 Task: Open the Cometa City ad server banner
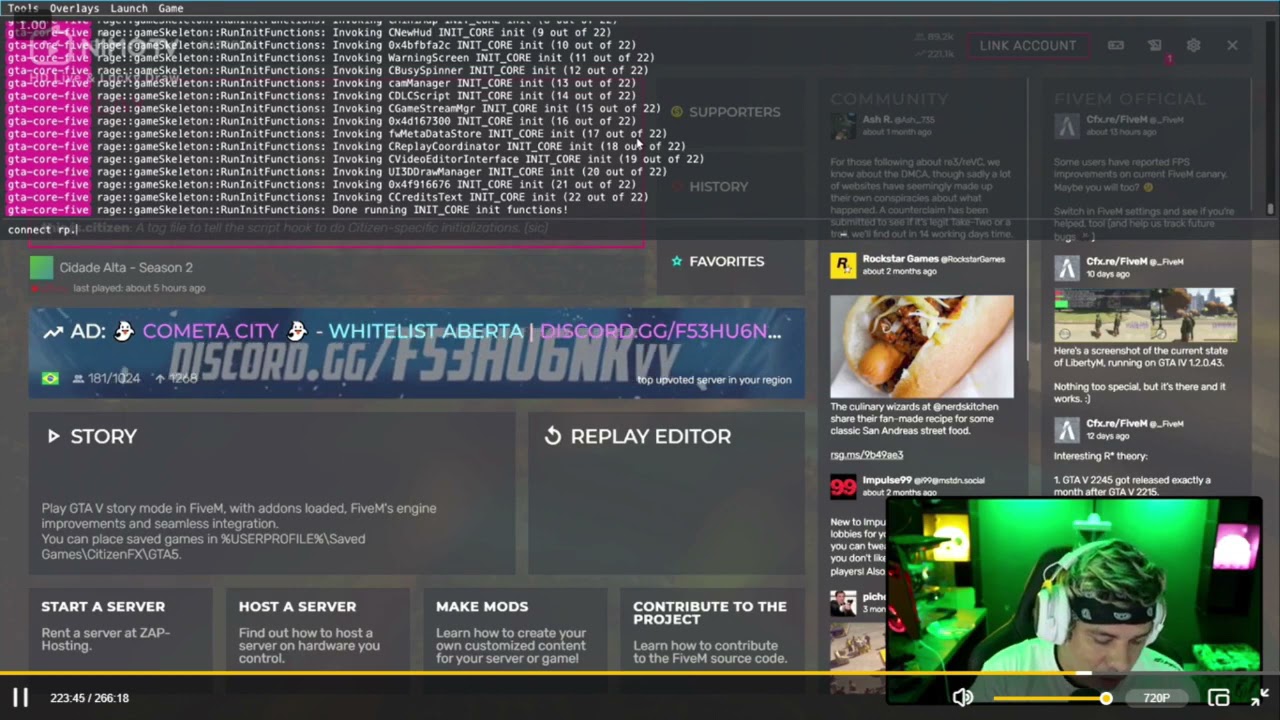coord(417,354)
